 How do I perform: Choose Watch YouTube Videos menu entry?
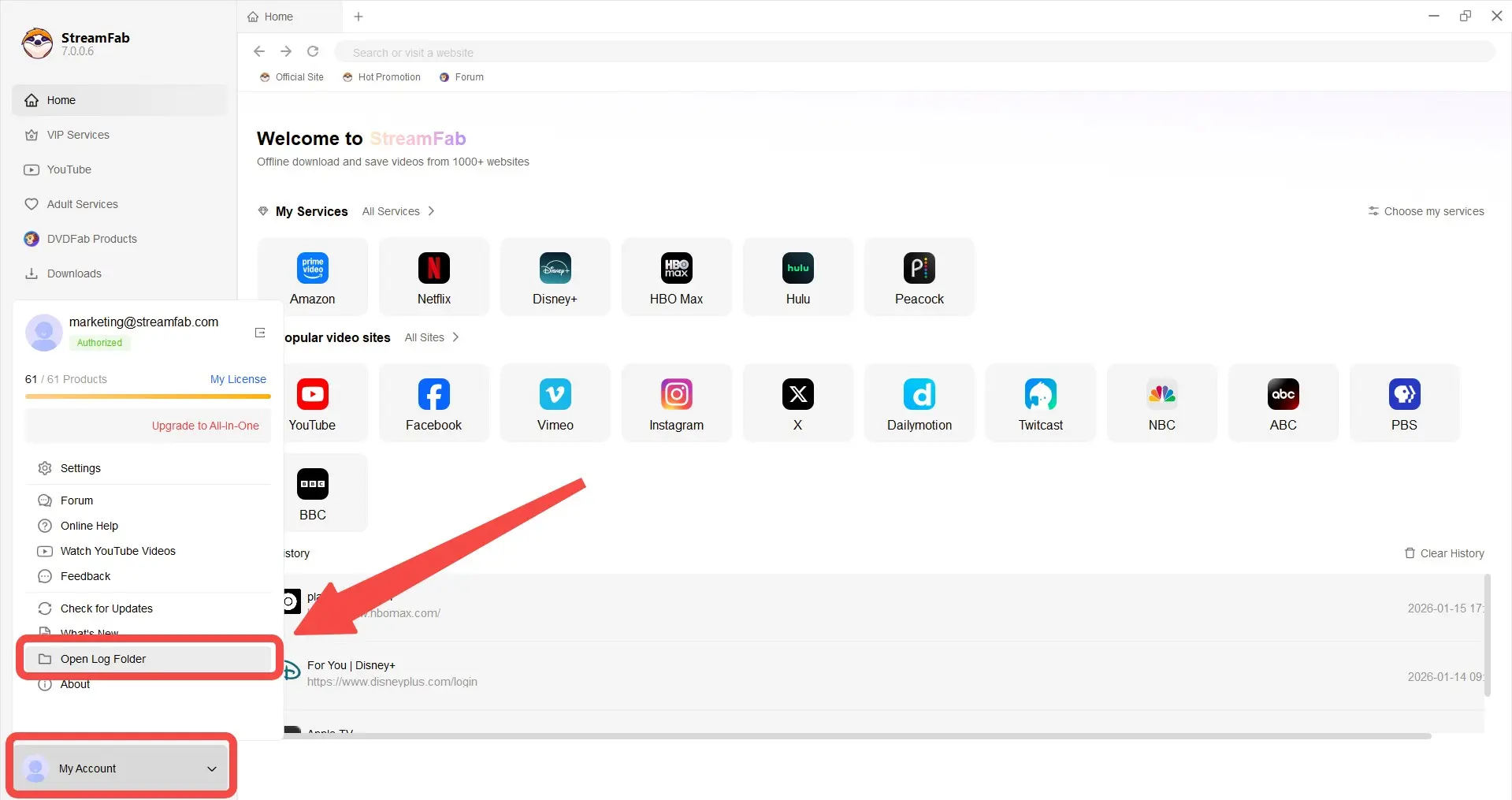click(148, 551)
